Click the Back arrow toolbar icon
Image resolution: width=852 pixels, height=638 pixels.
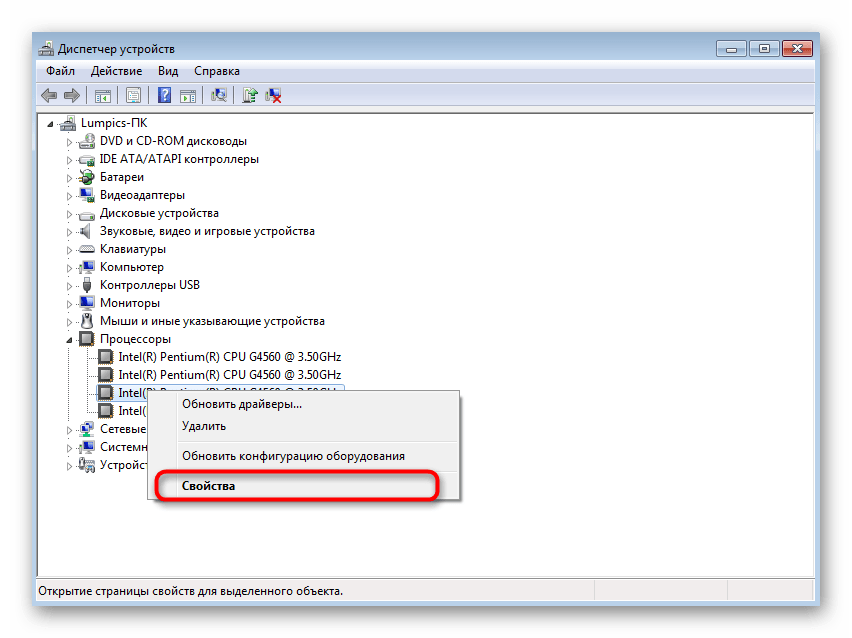click(49, 96)
